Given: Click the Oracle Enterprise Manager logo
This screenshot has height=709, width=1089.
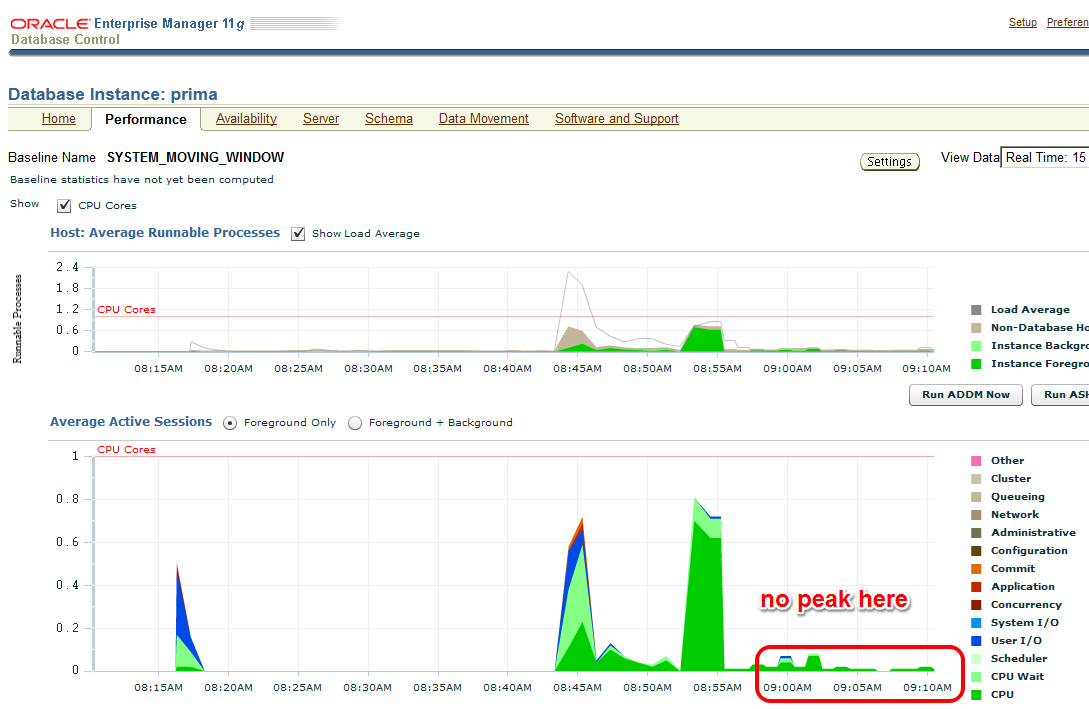Looking at the screenshot, I should tap(127, 24).
